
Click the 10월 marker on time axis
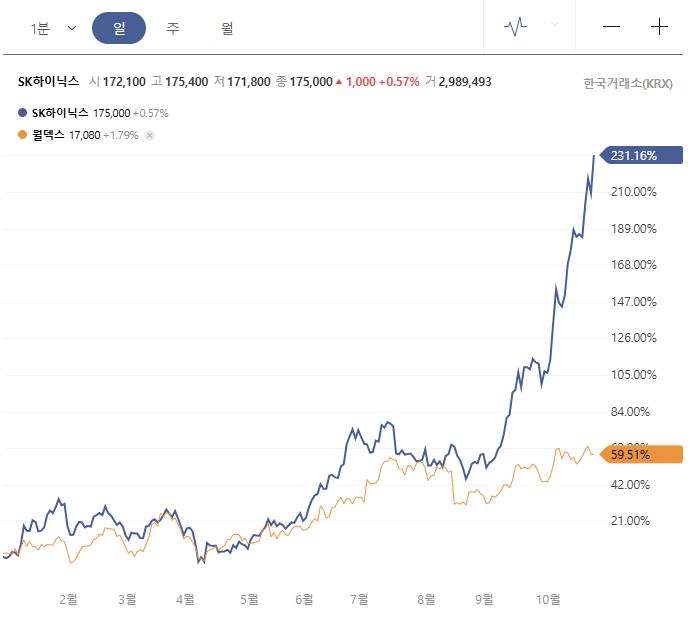(547, 599)
